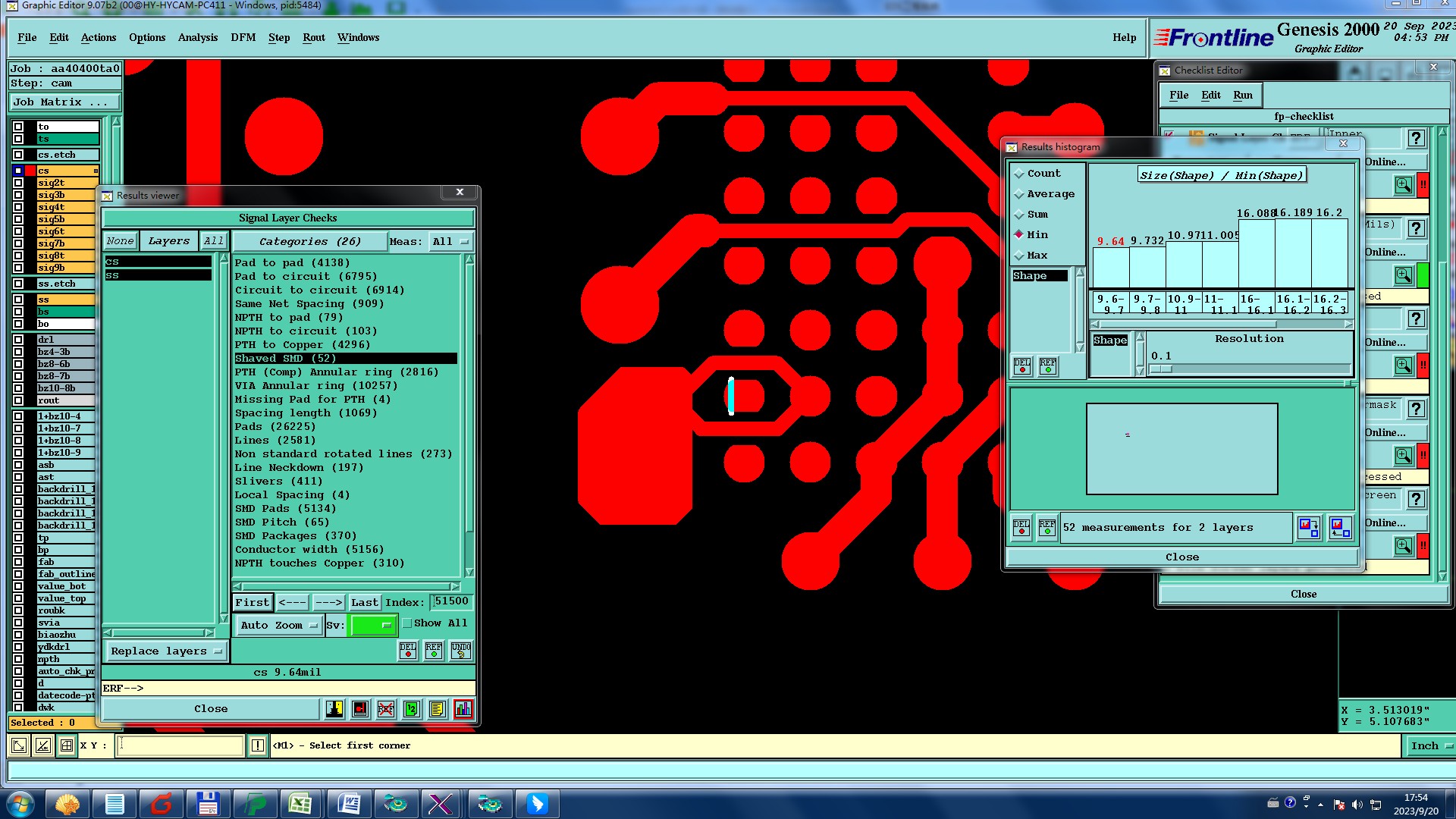Open the Job Matrix button
Image resolution: width=1456 pixels, height=819 pixels.
tap(64, 102)
